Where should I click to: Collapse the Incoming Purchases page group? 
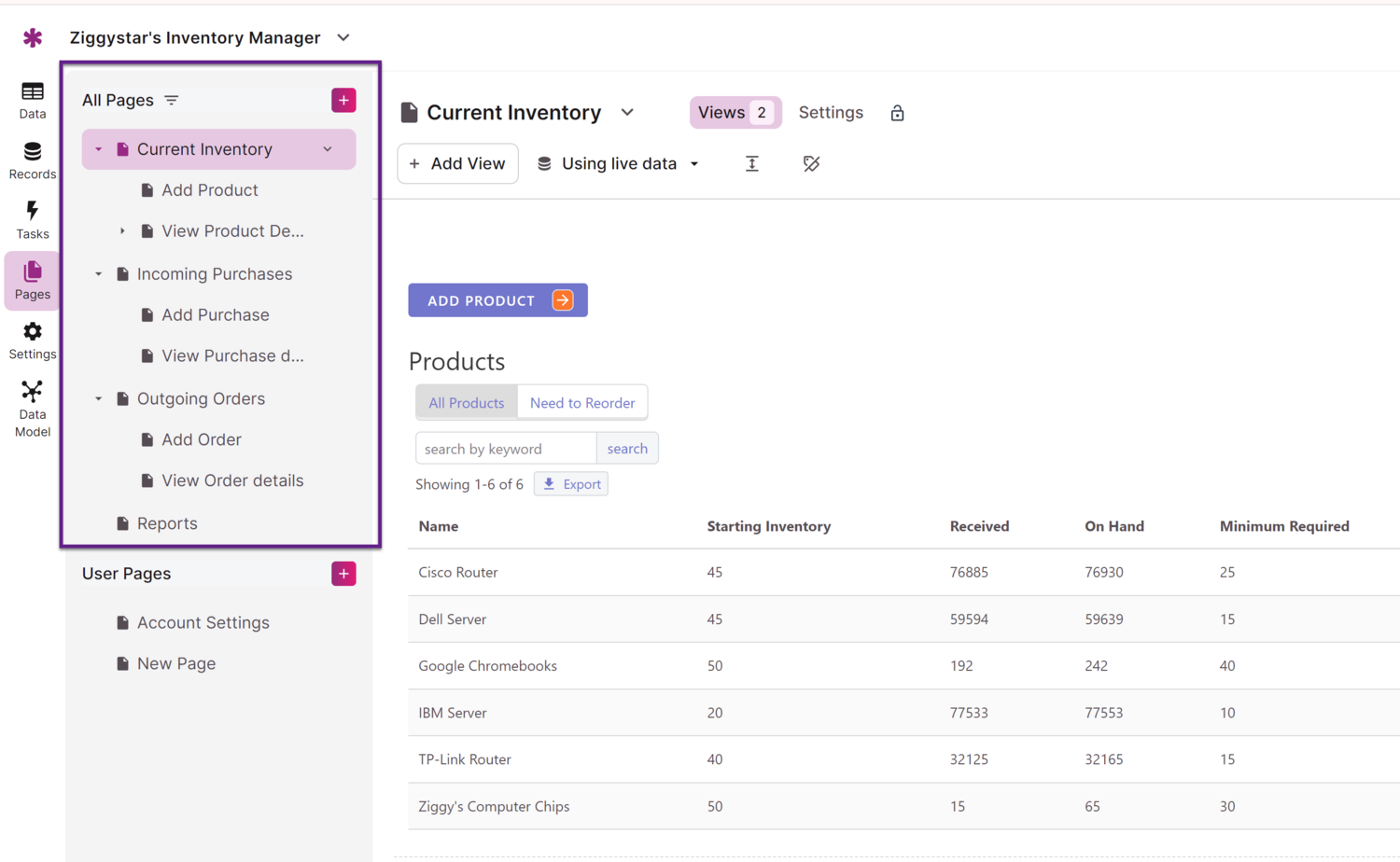coord(99,274)
